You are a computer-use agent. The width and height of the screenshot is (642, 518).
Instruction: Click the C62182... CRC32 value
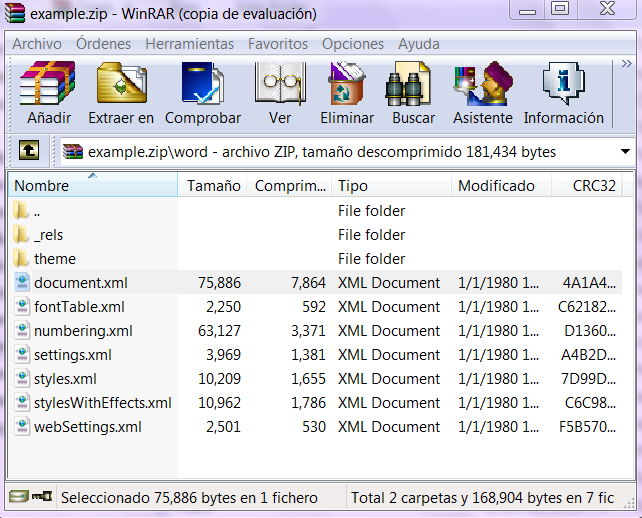pos(587,307)
